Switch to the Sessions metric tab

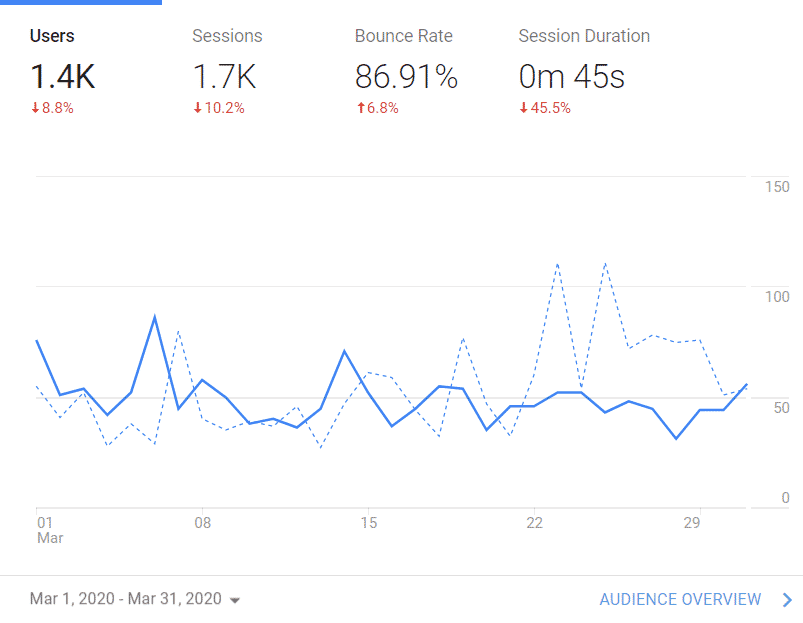pos(227,35)
